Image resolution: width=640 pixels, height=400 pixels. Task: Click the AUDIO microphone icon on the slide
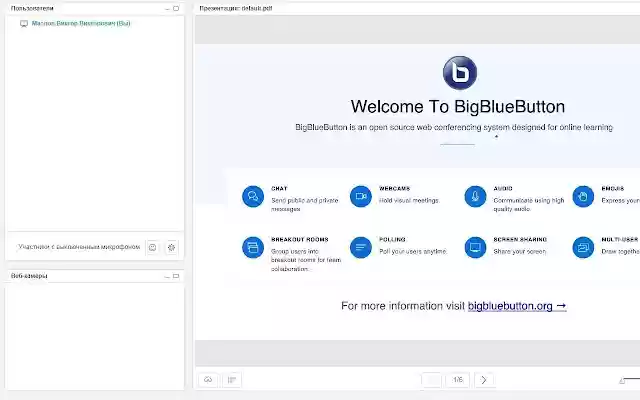pyautogui.click(x=475, y=196)
